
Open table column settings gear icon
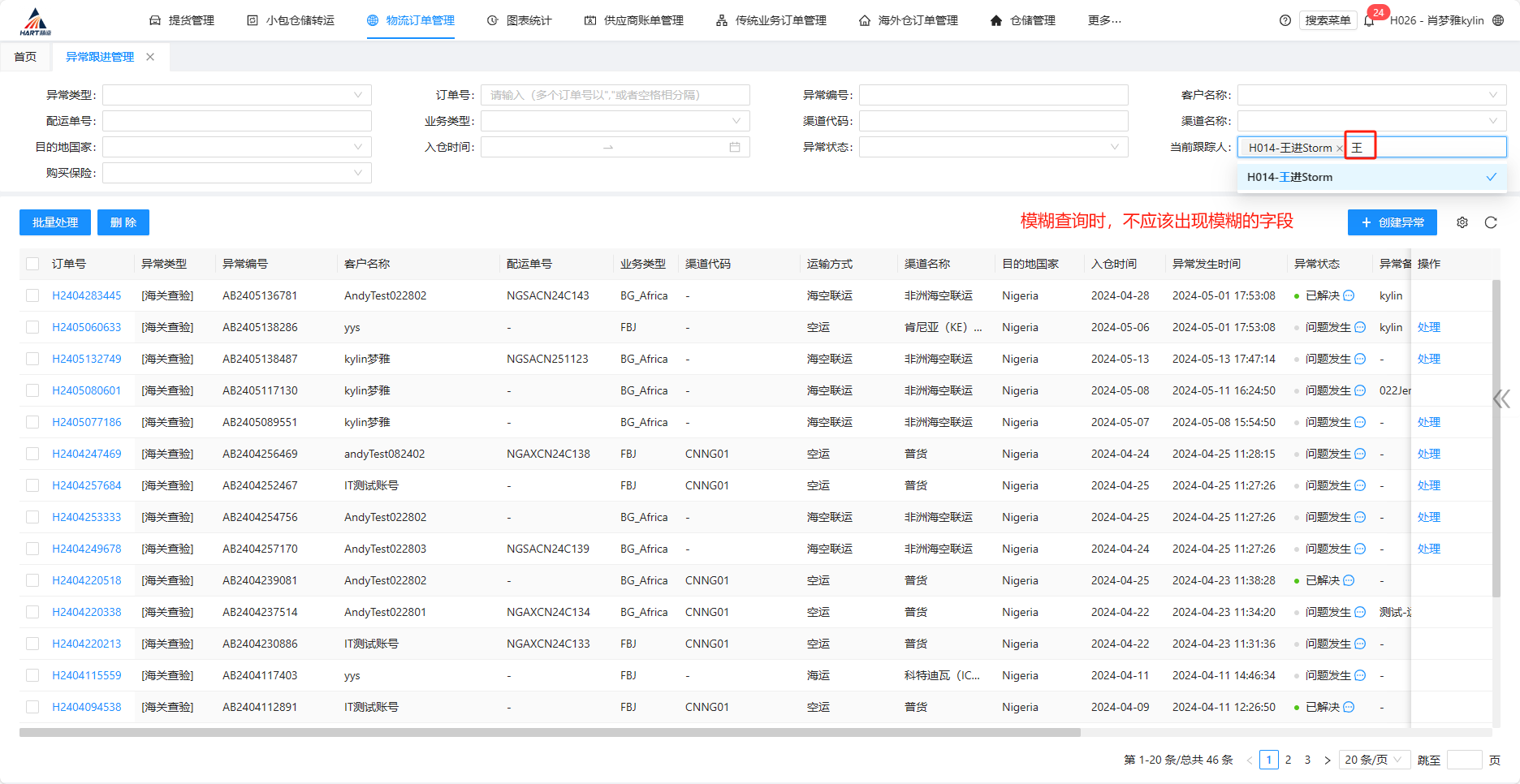1462,222
